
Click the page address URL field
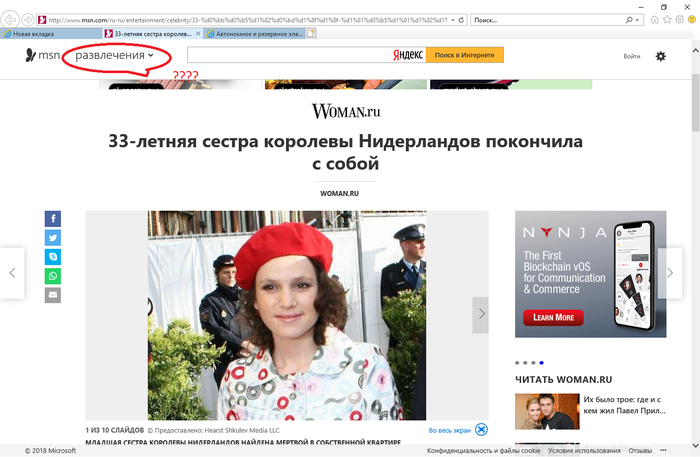pos(248,20)
